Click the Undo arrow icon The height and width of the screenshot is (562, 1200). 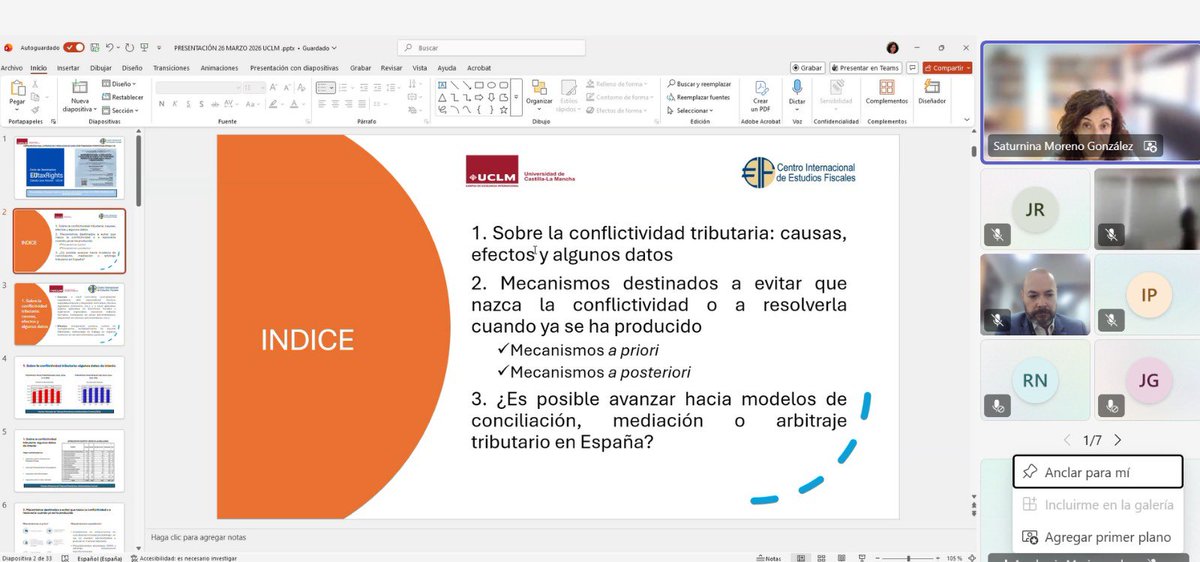(x=109, y=47)
